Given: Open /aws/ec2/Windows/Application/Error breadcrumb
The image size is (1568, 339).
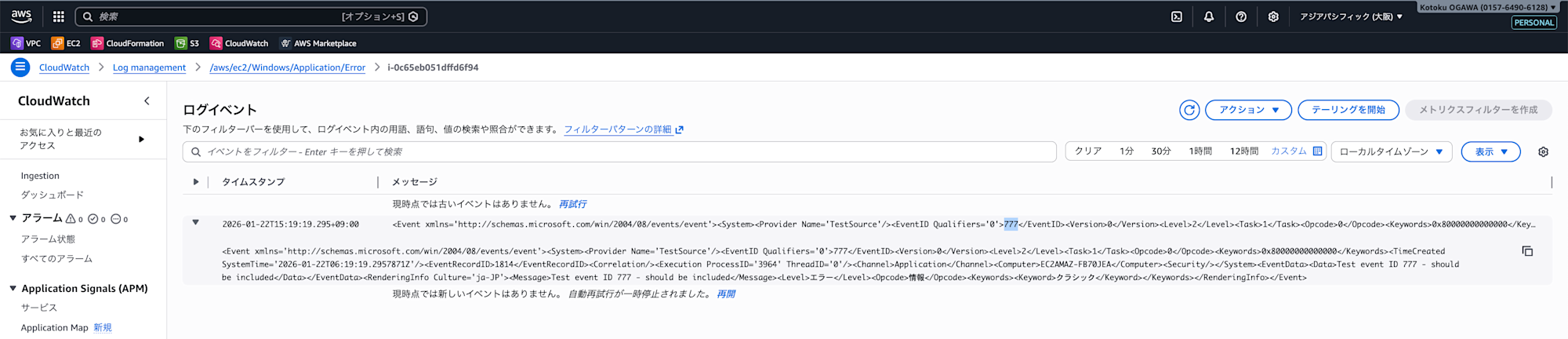Looking at the screenshot, I should coord(288,67).
